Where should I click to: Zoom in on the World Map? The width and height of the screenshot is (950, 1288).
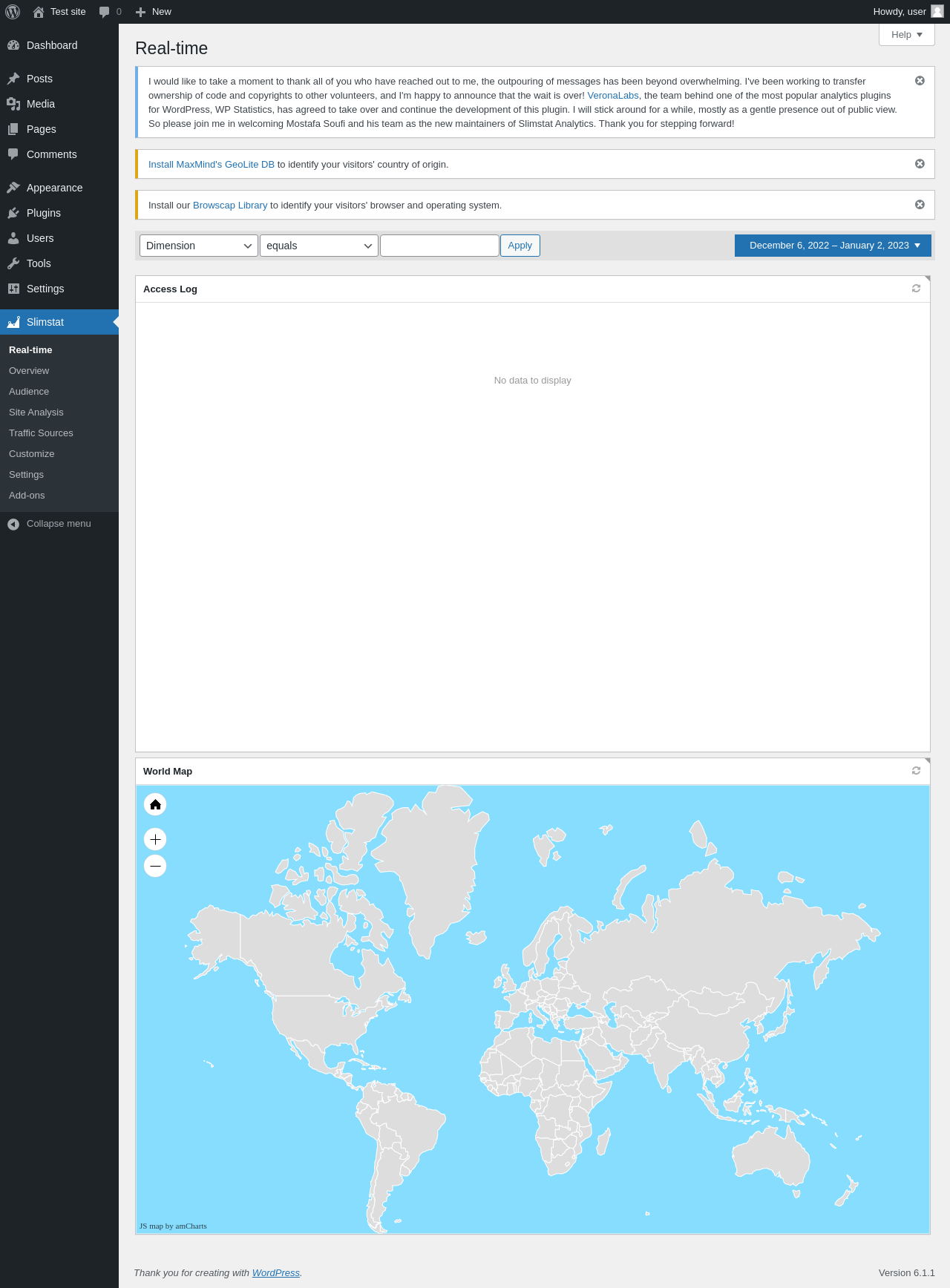pyautogui.click(x=155, y=839)
